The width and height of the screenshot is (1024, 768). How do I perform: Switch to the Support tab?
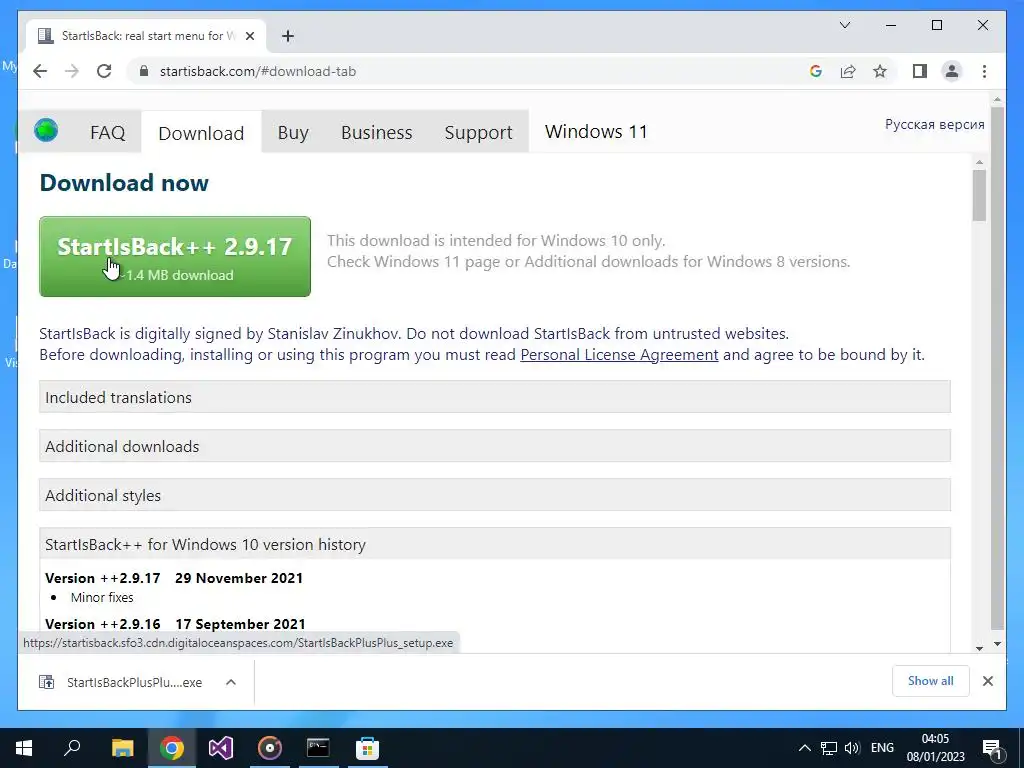click(x=479, y=133)
